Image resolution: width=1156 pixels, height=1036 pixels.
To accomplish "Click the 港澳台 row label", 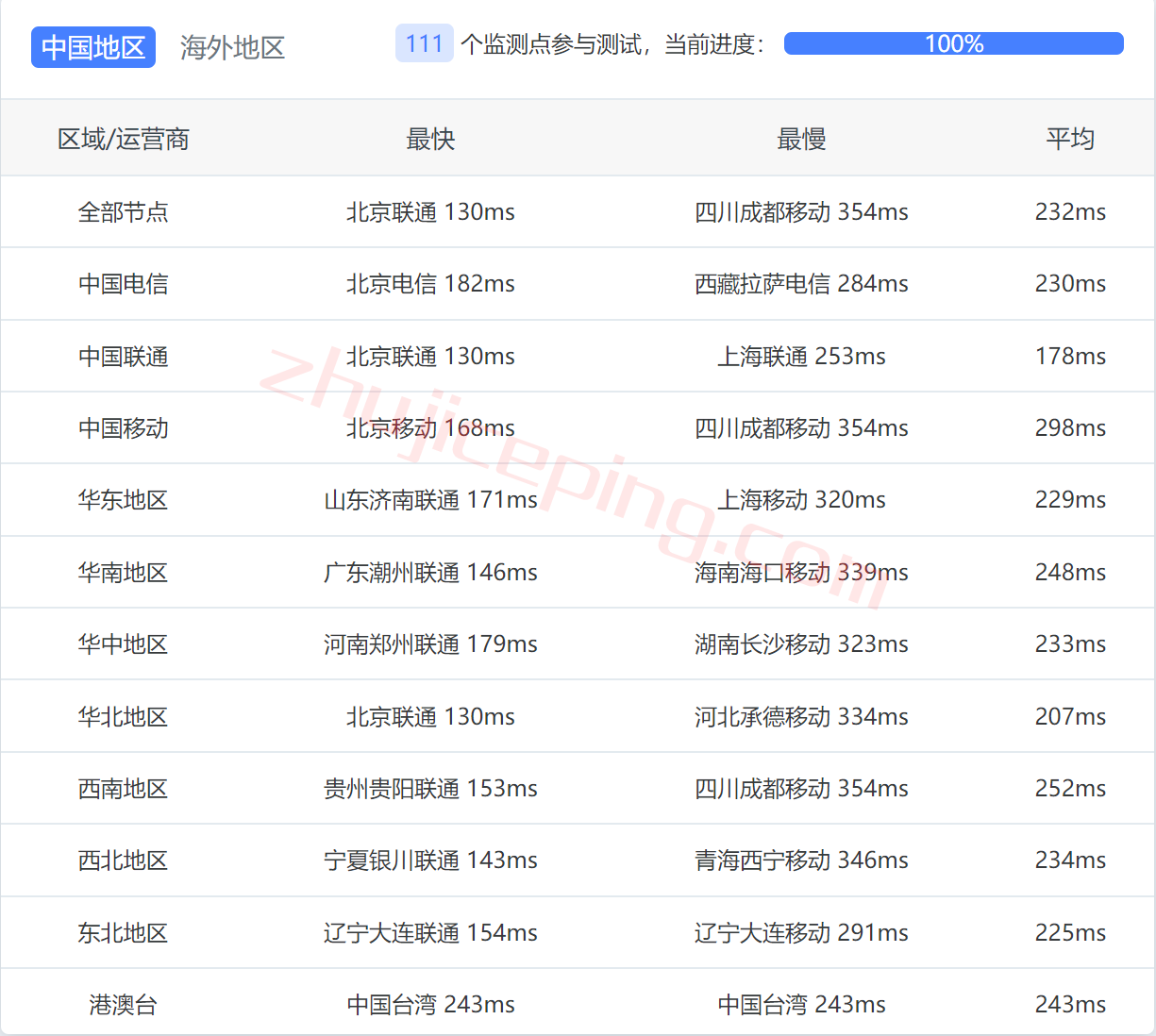I will [124, 1005].
